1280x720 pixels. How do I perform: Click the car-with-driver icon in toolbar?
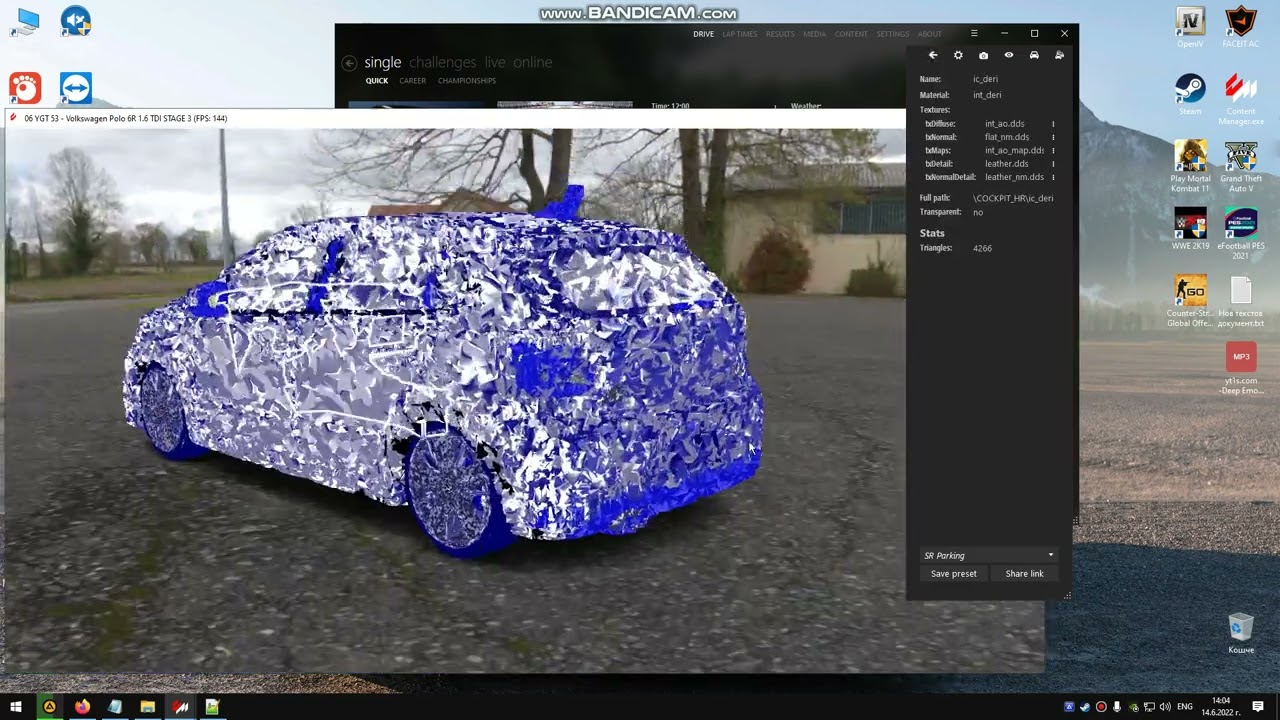click(x=1059, y=56)
